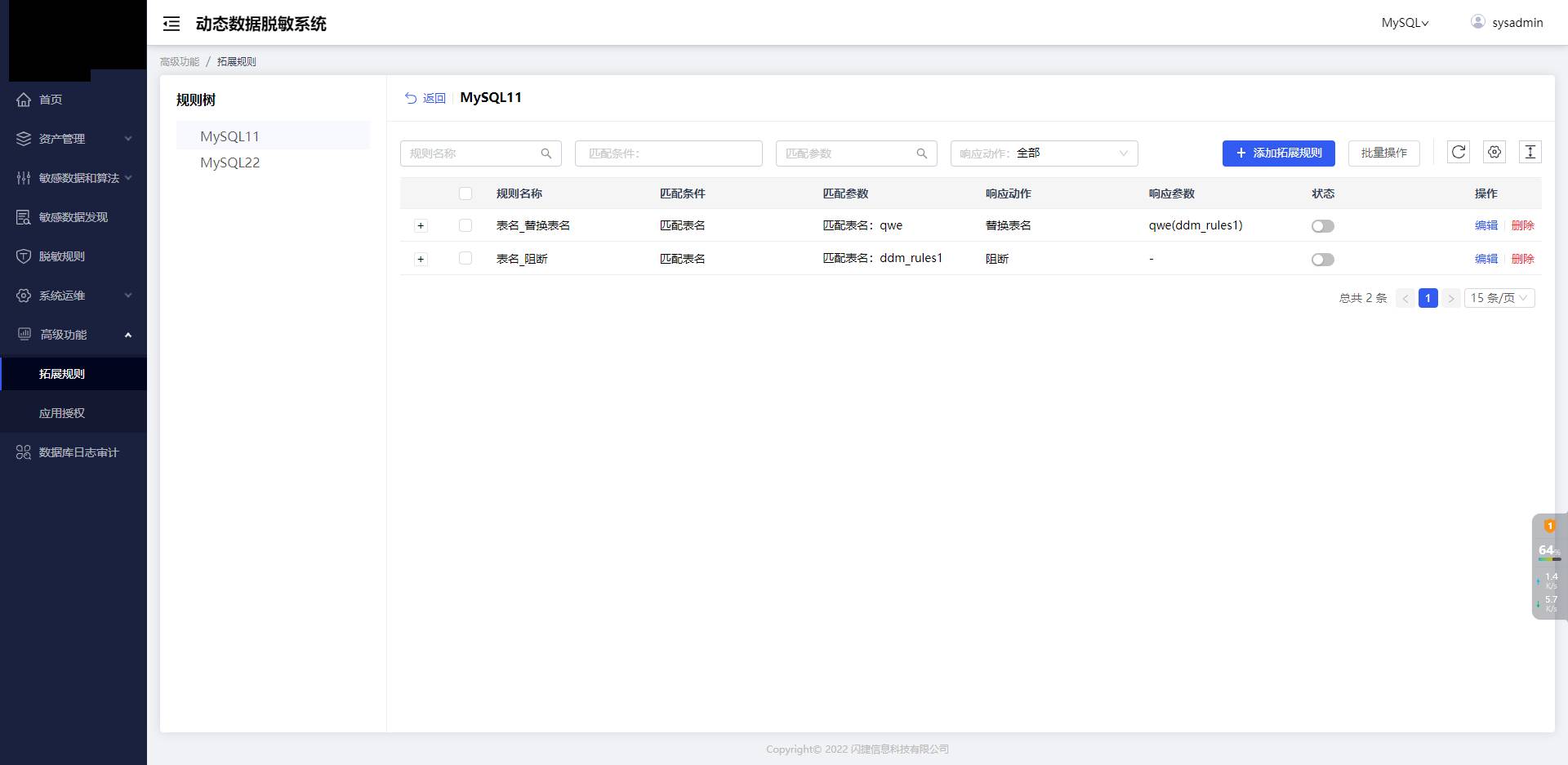
Task: Click the 64% usage meter widget
Action: click(x=1549, y=552)
